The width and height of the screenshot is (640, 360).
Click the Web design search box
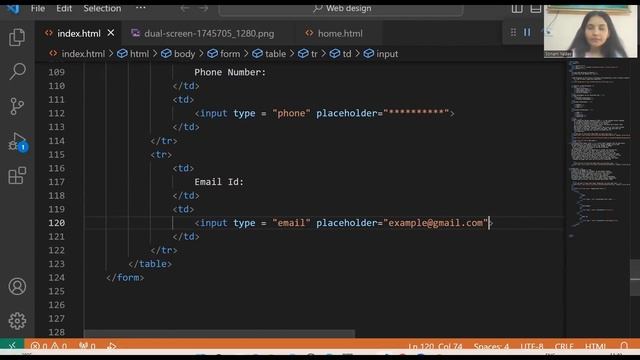click(x=341, y=9)
